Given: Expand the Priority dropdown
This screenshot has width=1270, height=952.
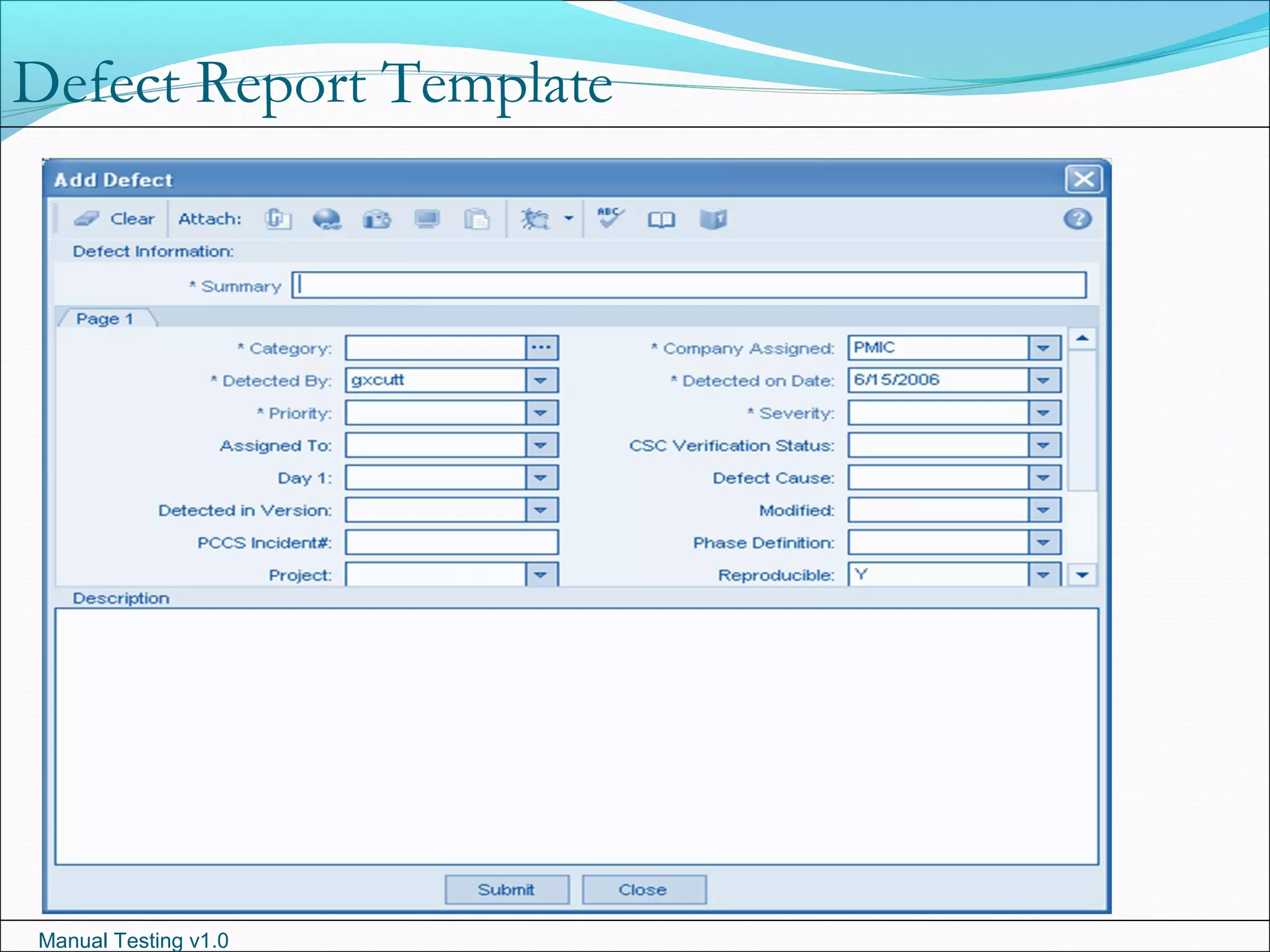Looking at the screenshot, I should pyautogui.click(x=541, y=413).
